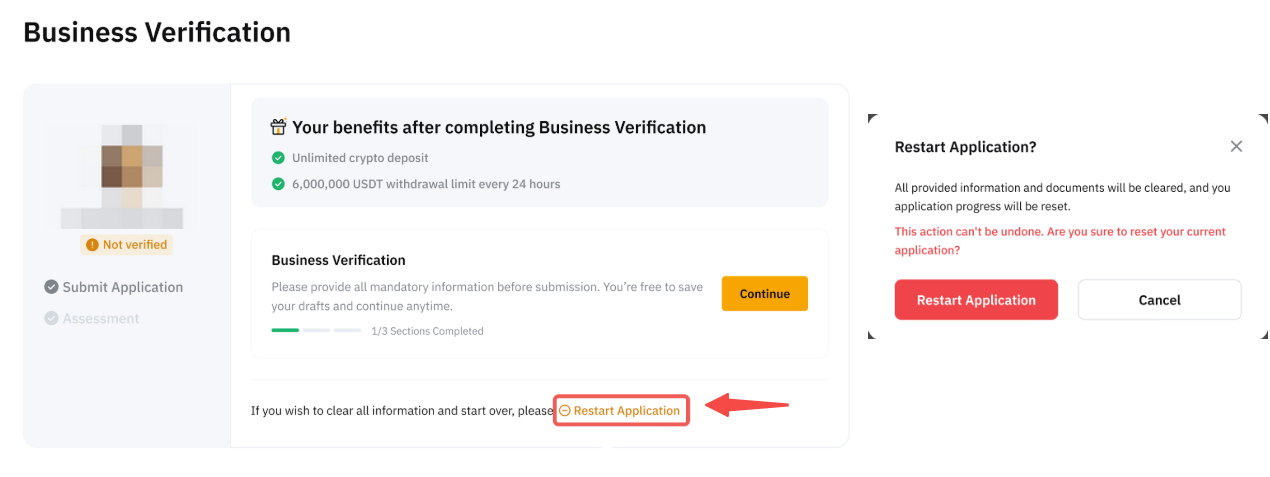1270x477 pixels.
Task: Click the check icon next to Submit Application
Action: (51, 287)
